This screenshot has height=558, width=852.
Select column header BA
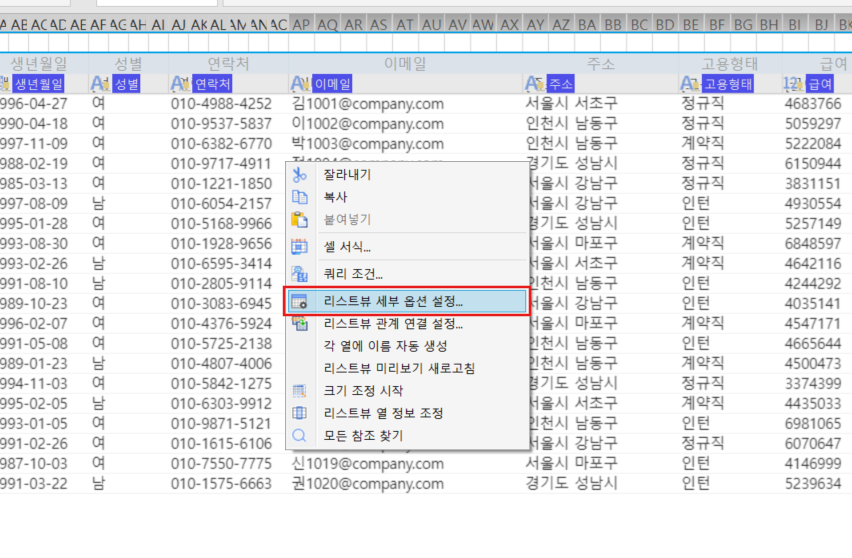[587, 24]
